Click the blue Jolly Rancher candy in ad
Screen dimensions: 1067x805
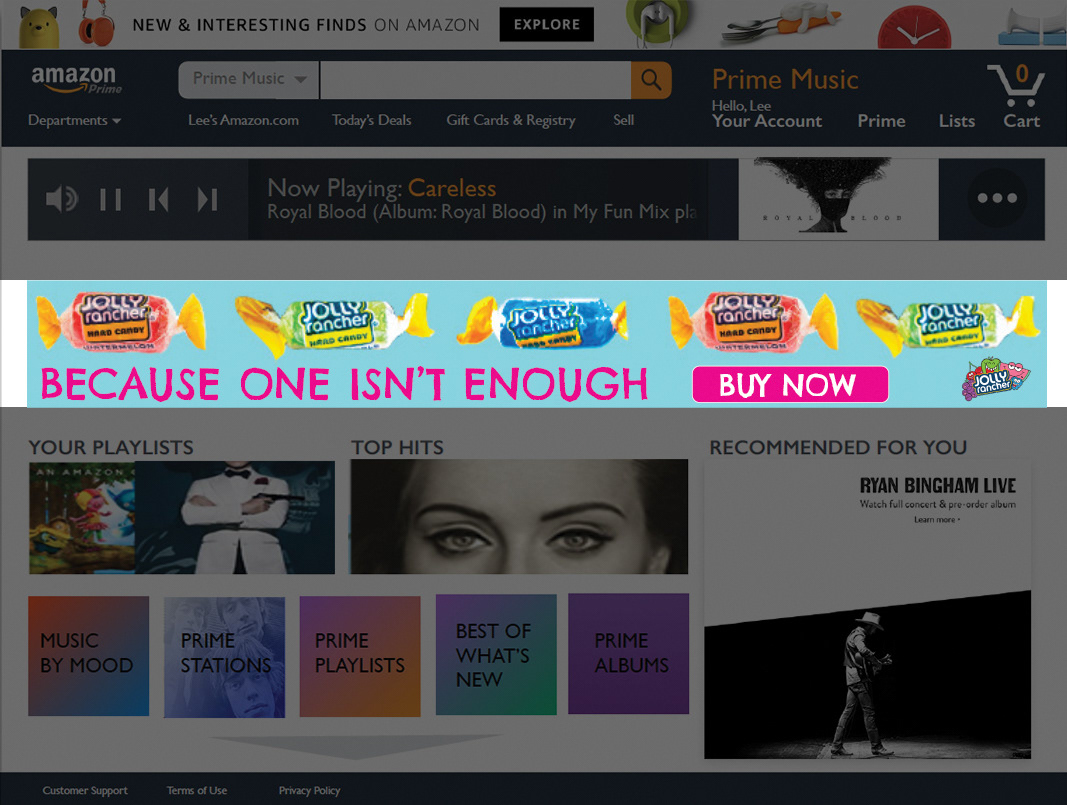click(x=544, y=321)
